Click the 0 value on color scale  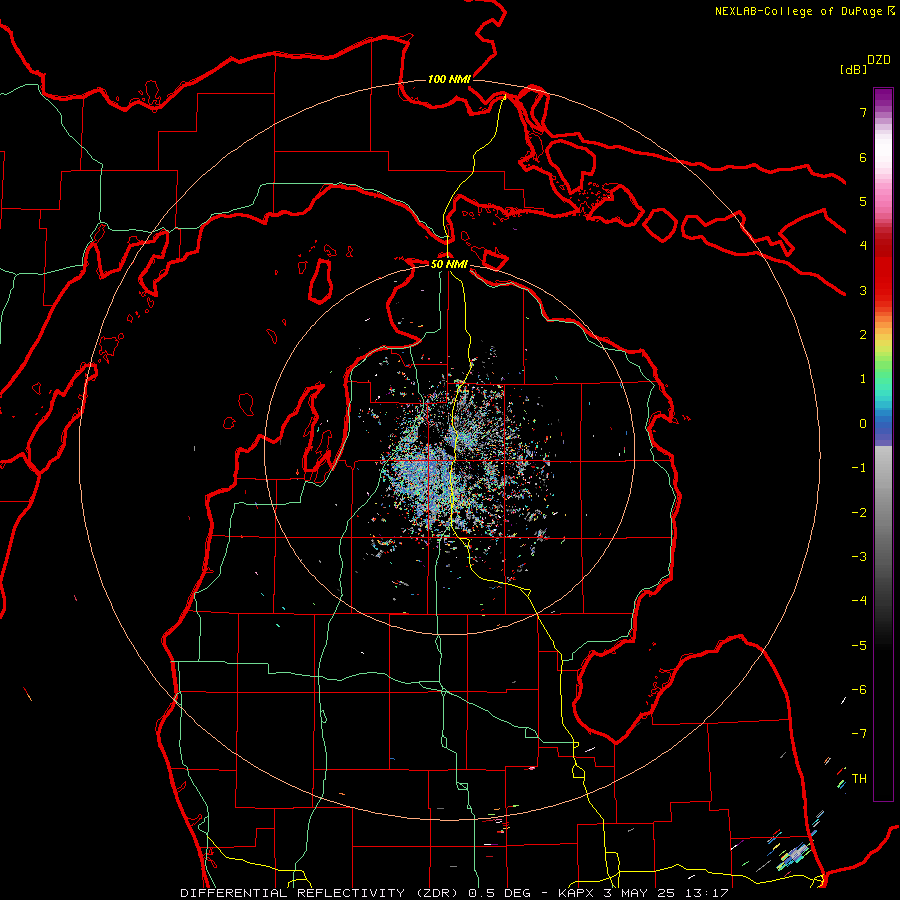pos(863,424)
